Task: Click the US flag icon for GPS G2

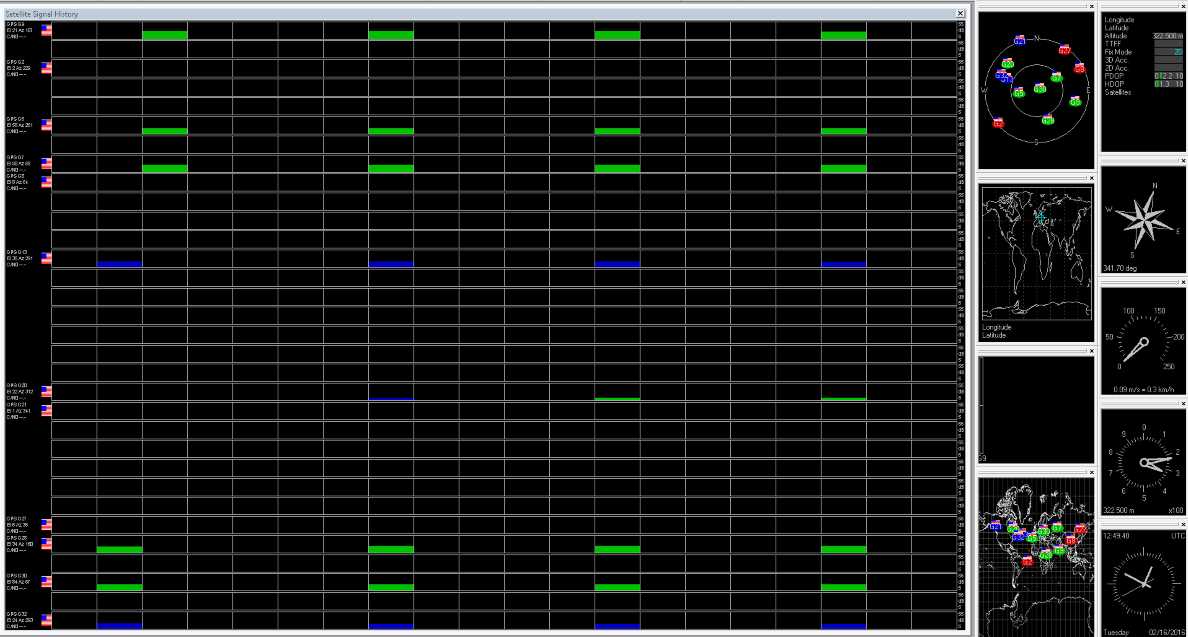Action: (x=46, y=68)
